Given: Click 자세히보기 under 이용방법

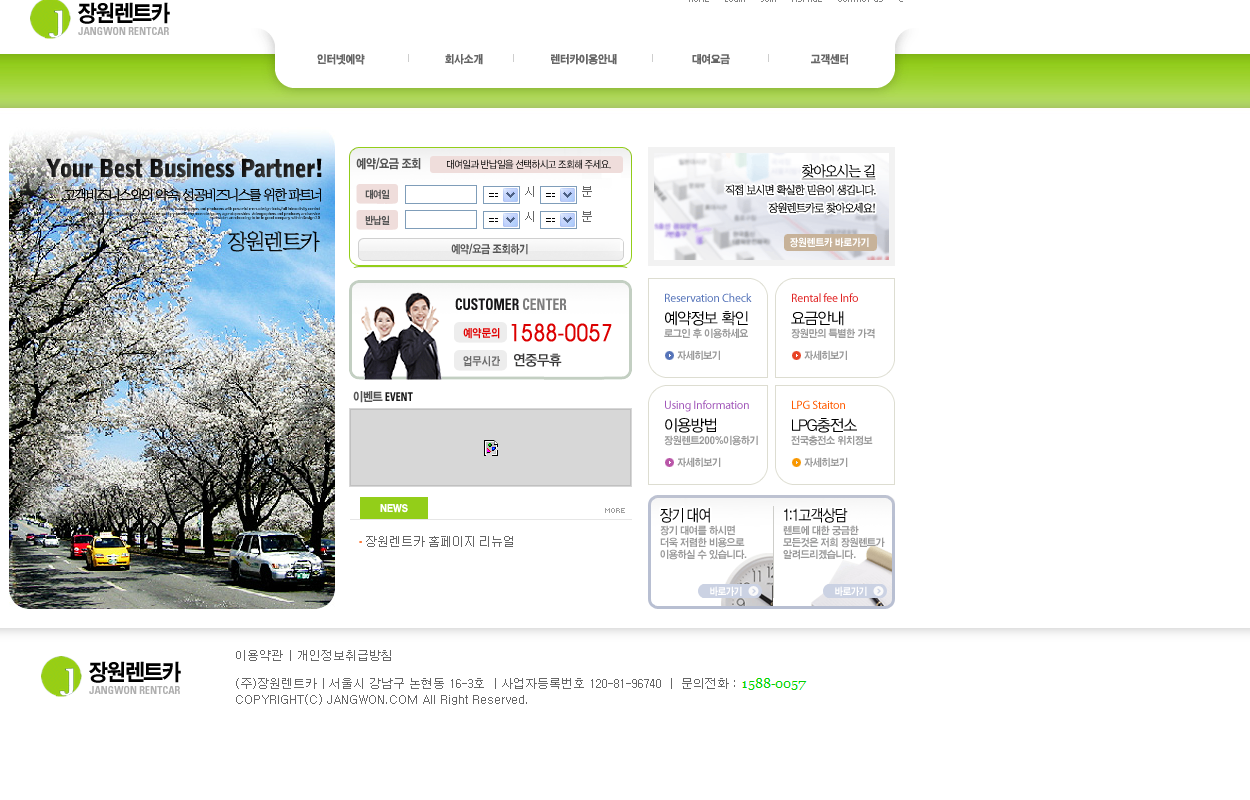Looking at the screenshot, I should click(x=692, y=462).
